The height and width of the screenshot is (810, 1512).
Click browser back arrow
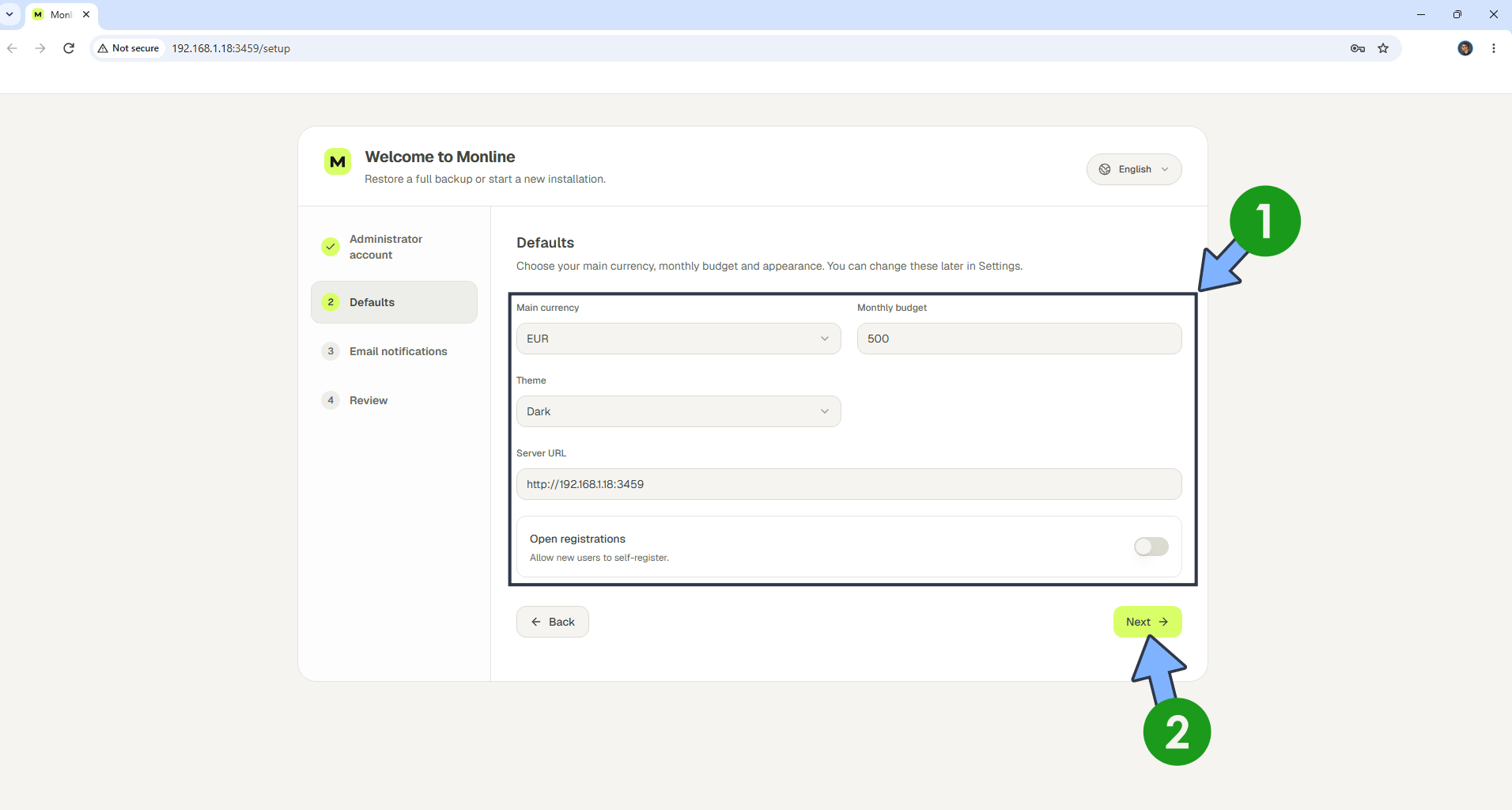pos(12,48)
